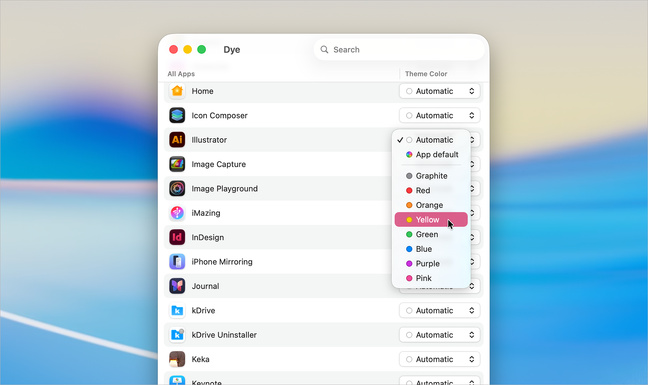Pick Orange from the color menu
The width and height of the screenshot is (648, 385).
click(431, 205)
